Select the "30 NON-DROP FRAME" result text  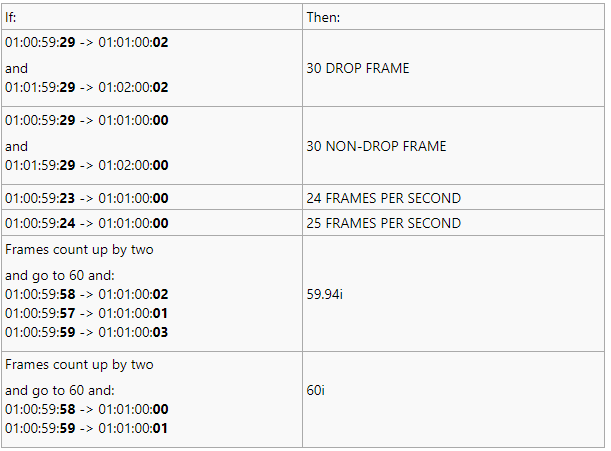point(376,146)
